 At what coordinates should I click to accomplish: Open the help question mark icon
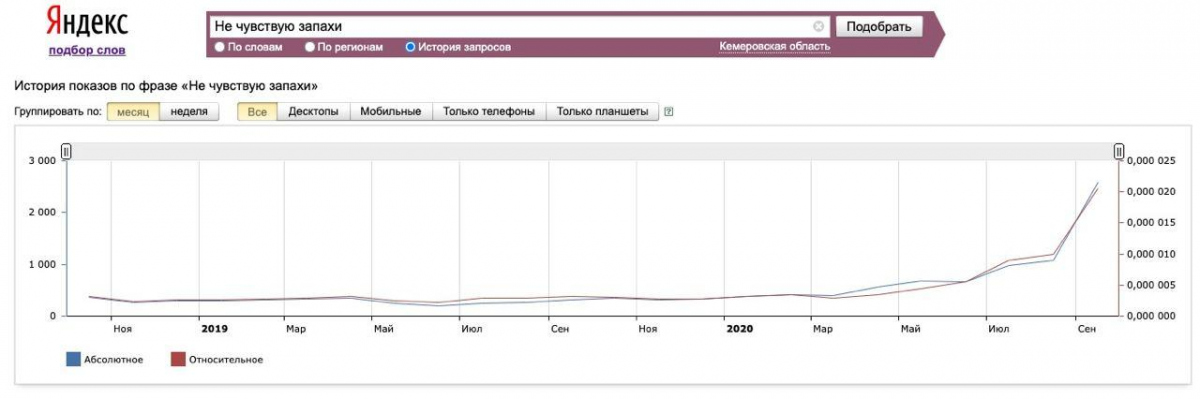click(x=668, y=112)
